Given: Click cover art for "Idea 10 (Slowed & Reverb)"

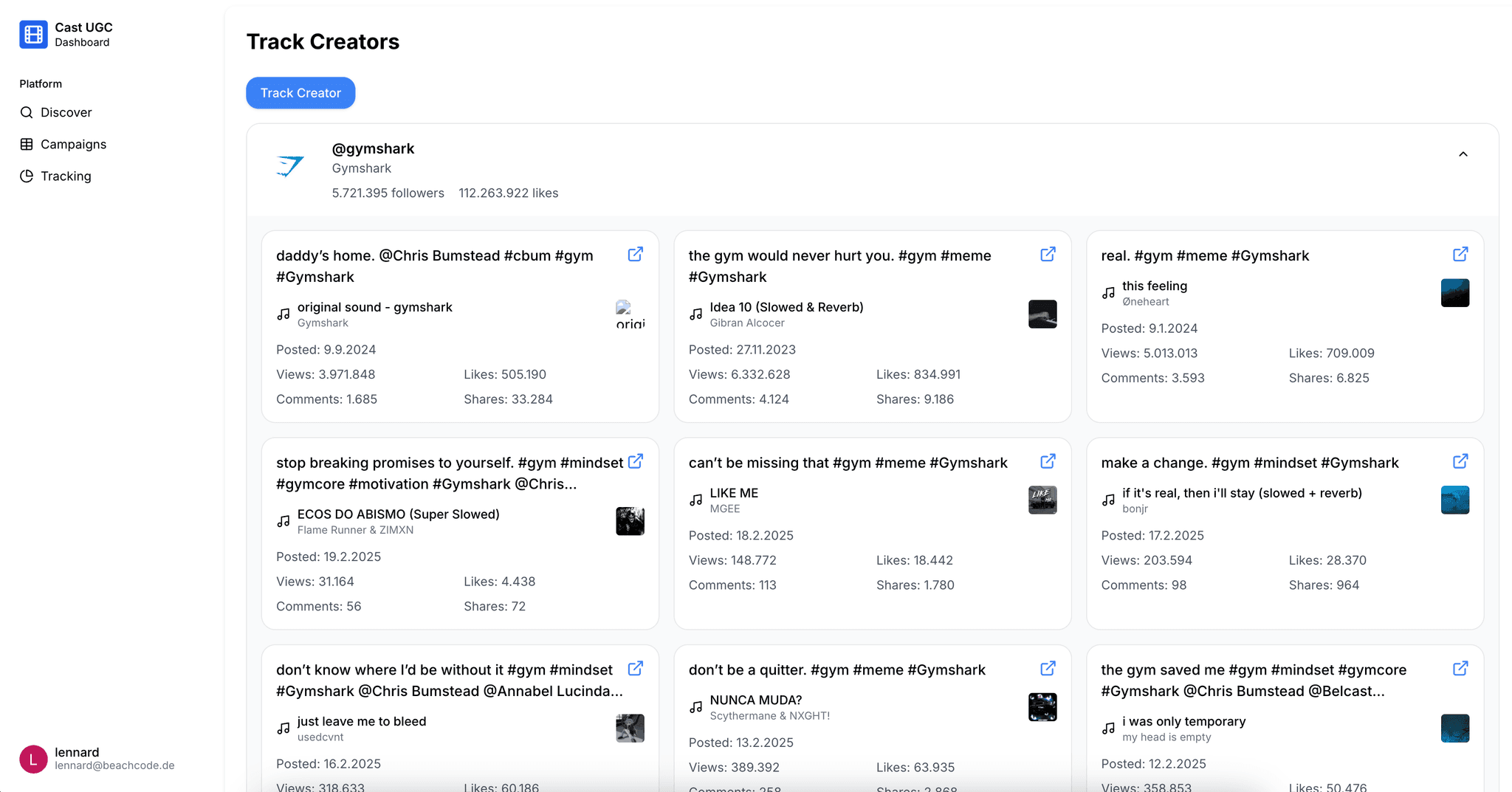Looking at the screenshot, I should click(x=1042, y=314).
